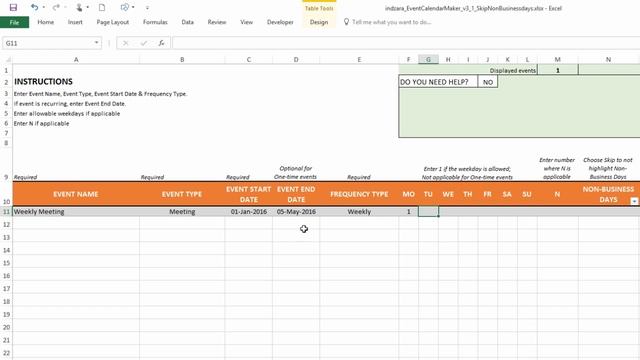The height and width of the screenshot is (360, 640).
Task: Open the Non-Business Days filter dropdown
Action: click(634, 201)
